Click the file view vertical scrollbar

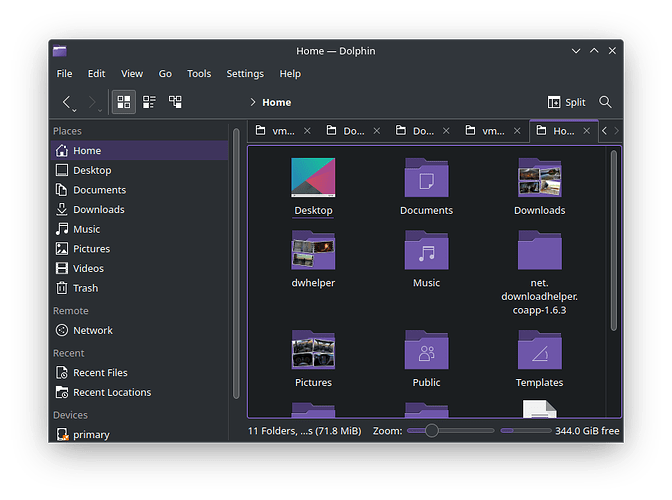(x=614, y=240)
